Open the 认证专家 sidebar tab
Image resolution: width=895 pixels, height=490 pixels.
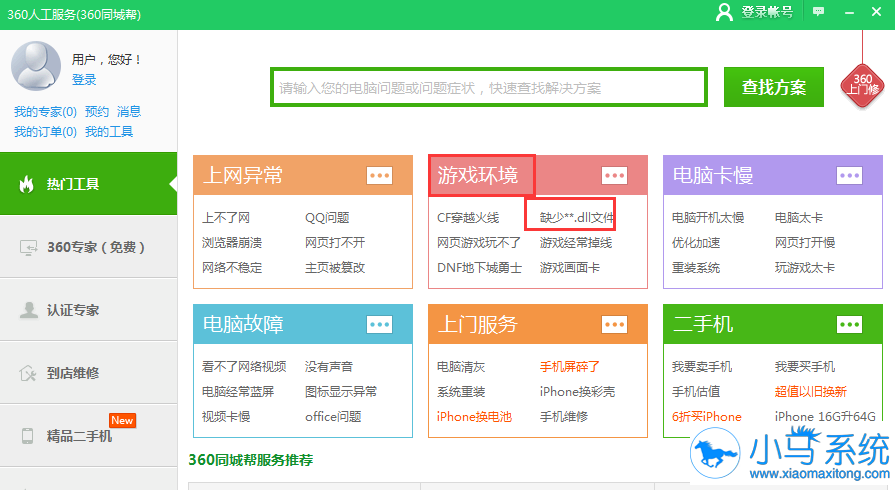tap(88, 310)
